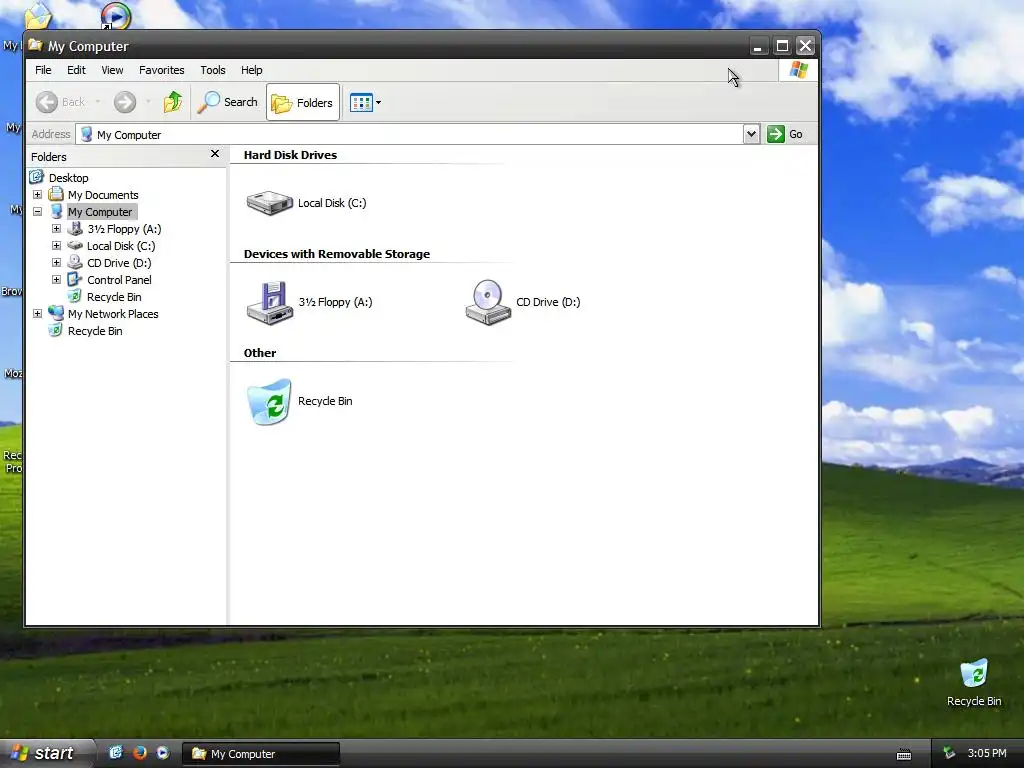Select CD Drive (D:) in tree
Viewport: 1024px width, 768px height.
[119, 263]
